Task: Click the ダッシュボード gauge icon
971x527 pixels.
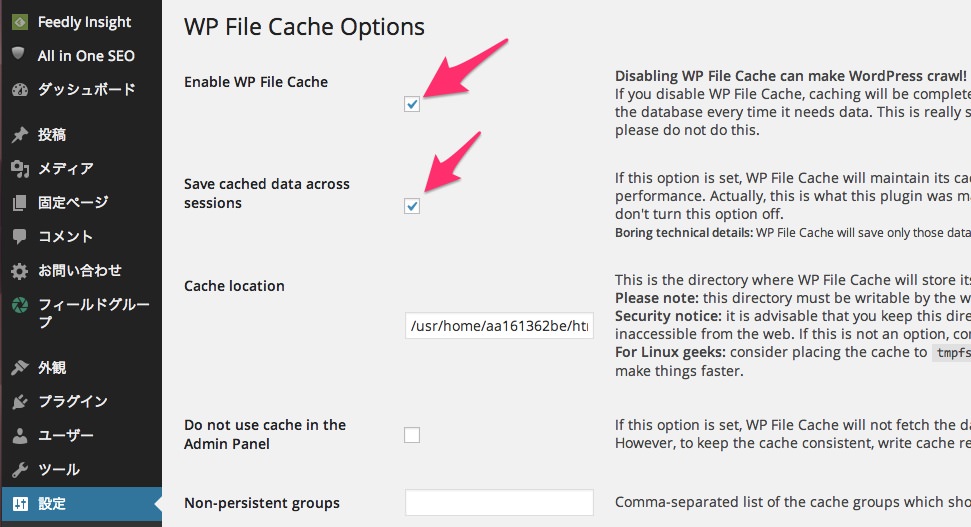Action: tap(20, 90)
